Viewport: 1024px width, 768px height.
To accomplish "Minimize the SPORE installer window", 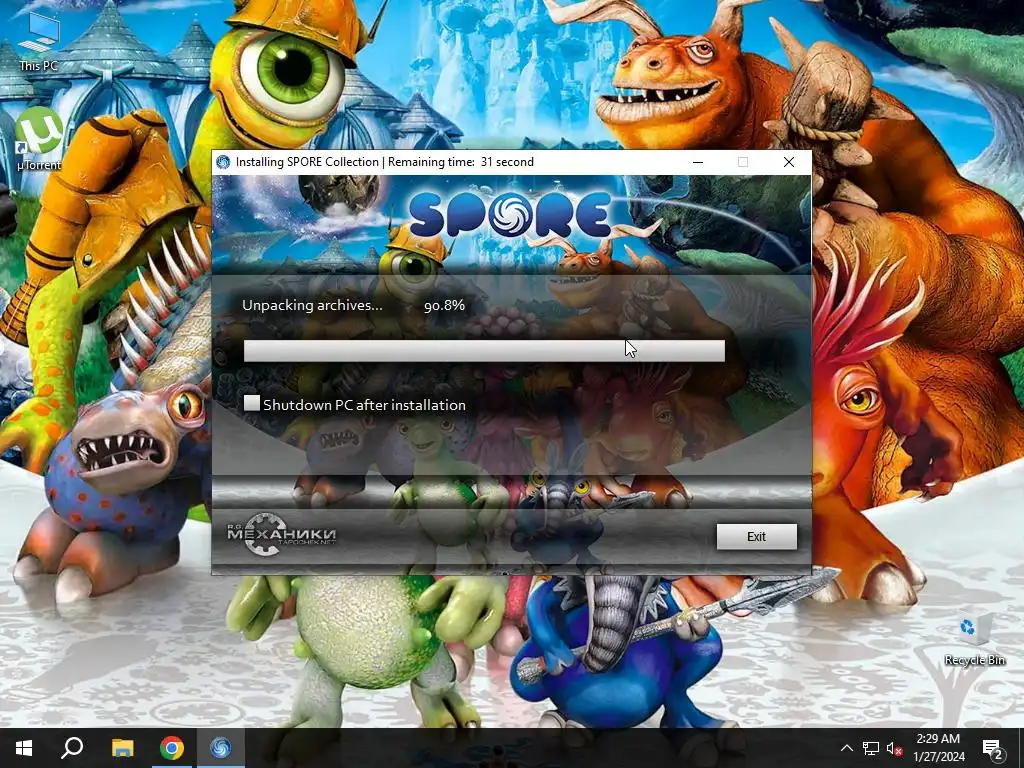I will click(698, 162).
